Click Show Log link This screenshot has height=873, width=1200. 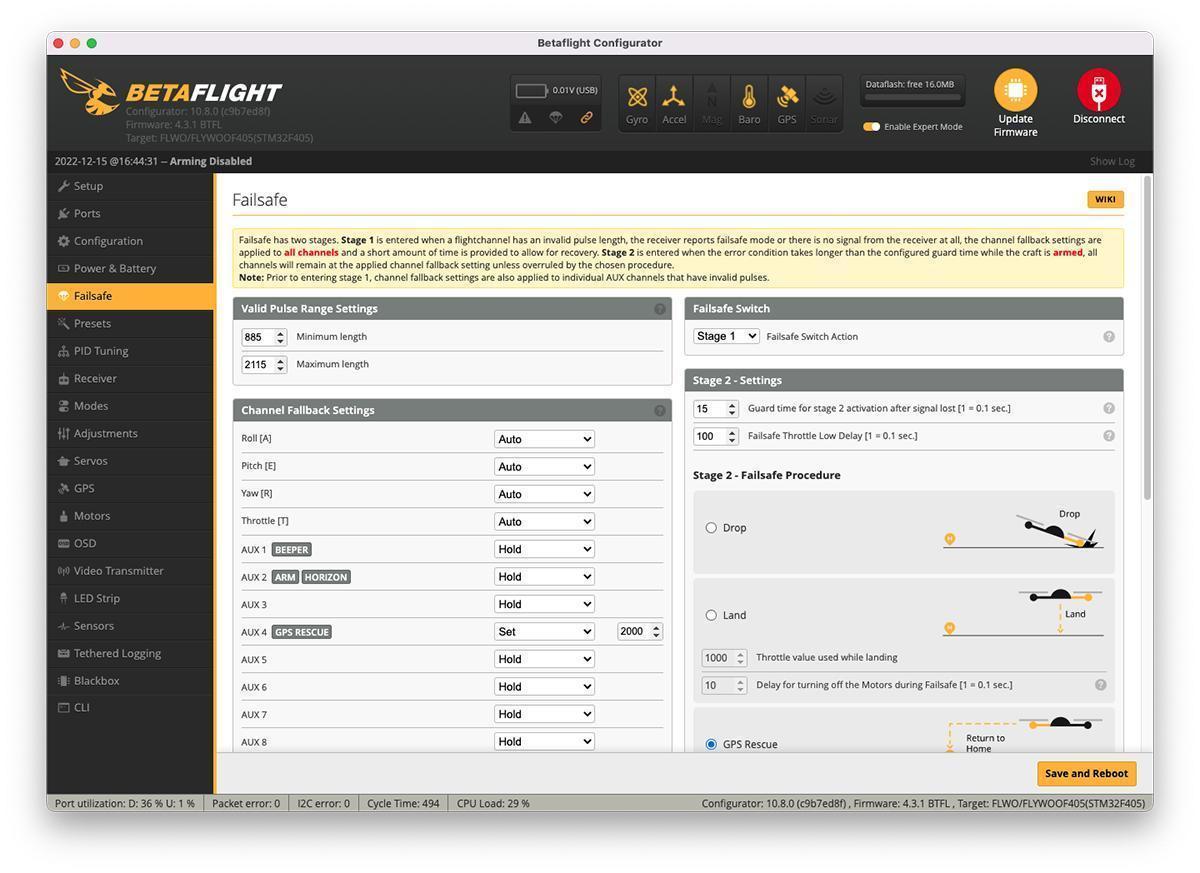pos(1112,161)
